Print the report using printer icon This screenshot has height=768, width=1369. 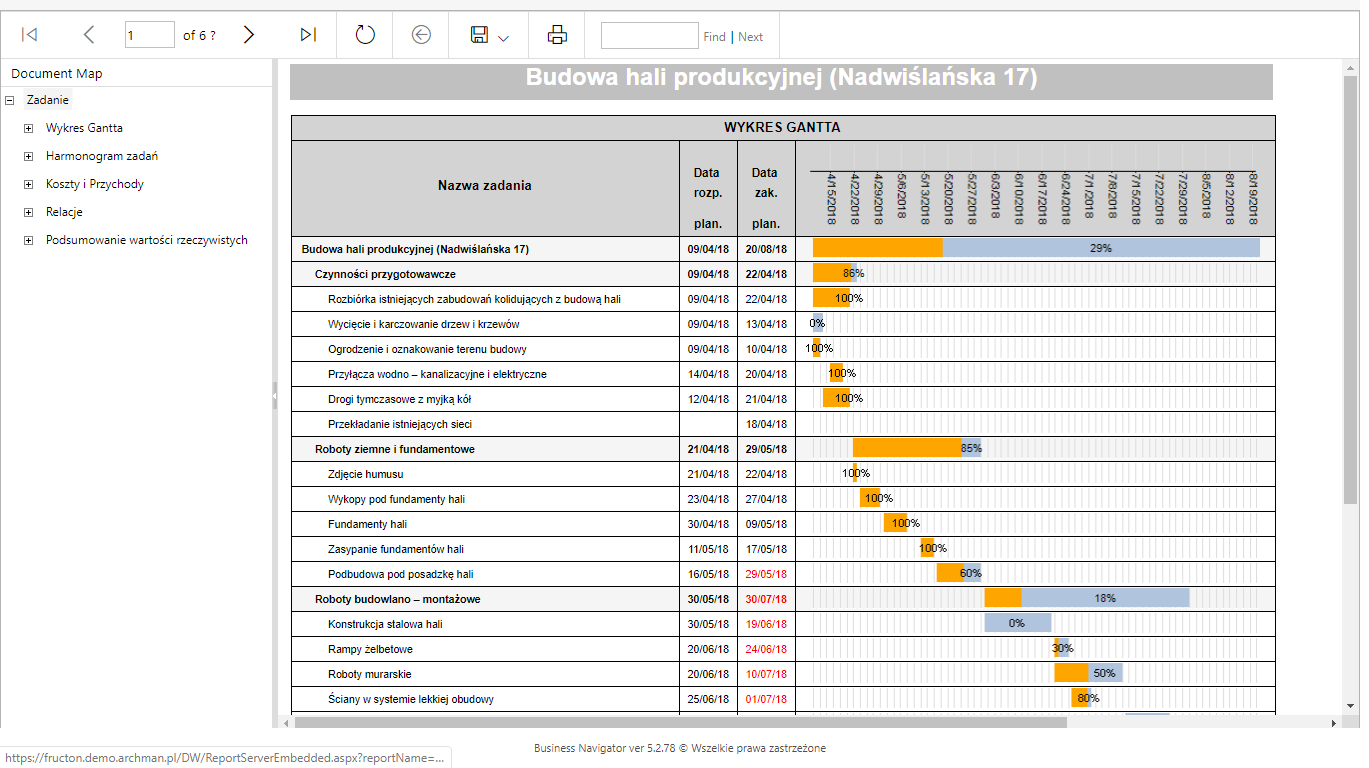pyautogui.click(x=557, y=35)
